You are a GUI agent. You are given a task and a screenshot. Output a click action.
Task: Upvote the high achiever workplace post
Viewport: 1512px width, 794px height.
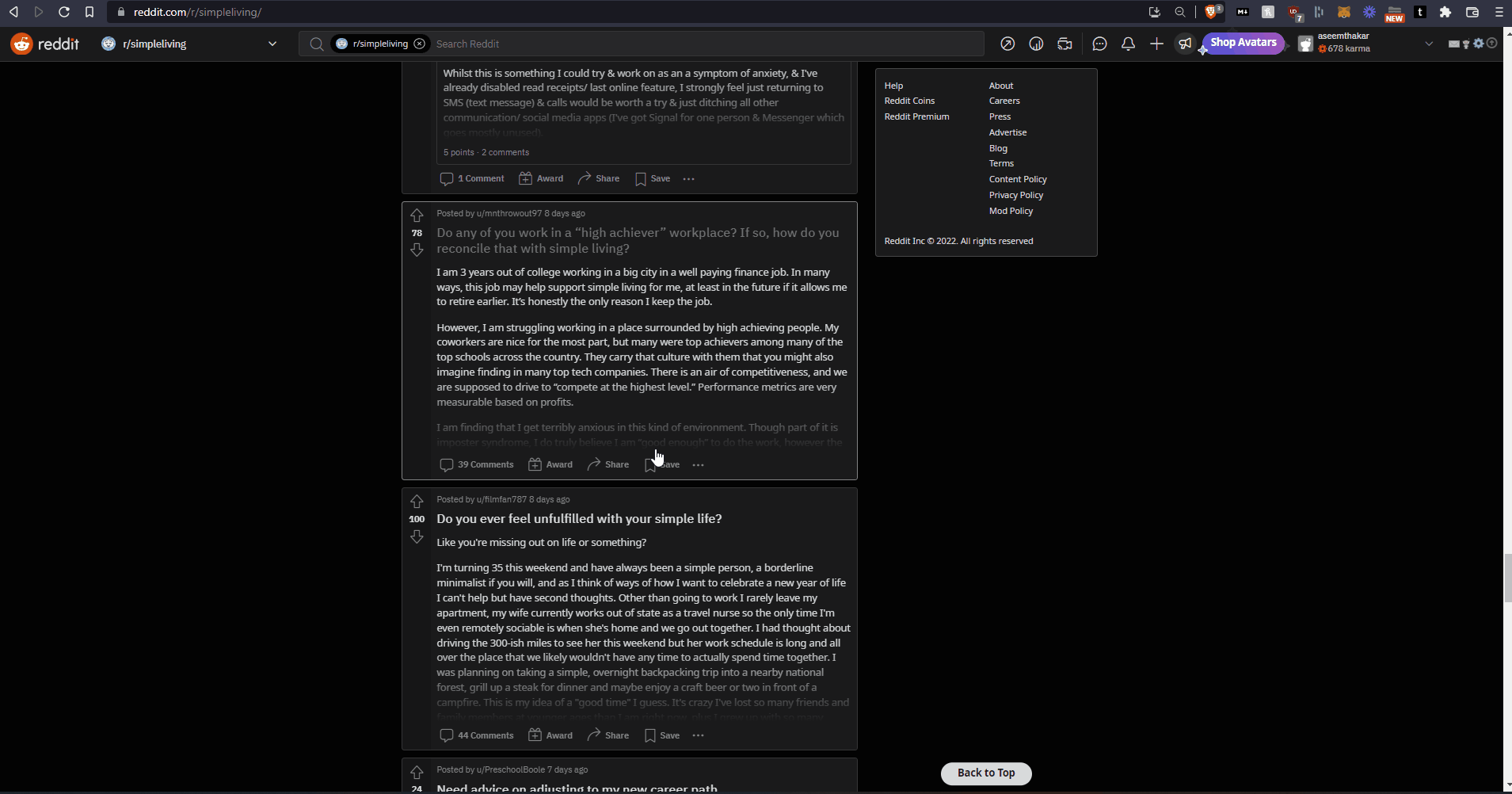(x=417, y=215)
